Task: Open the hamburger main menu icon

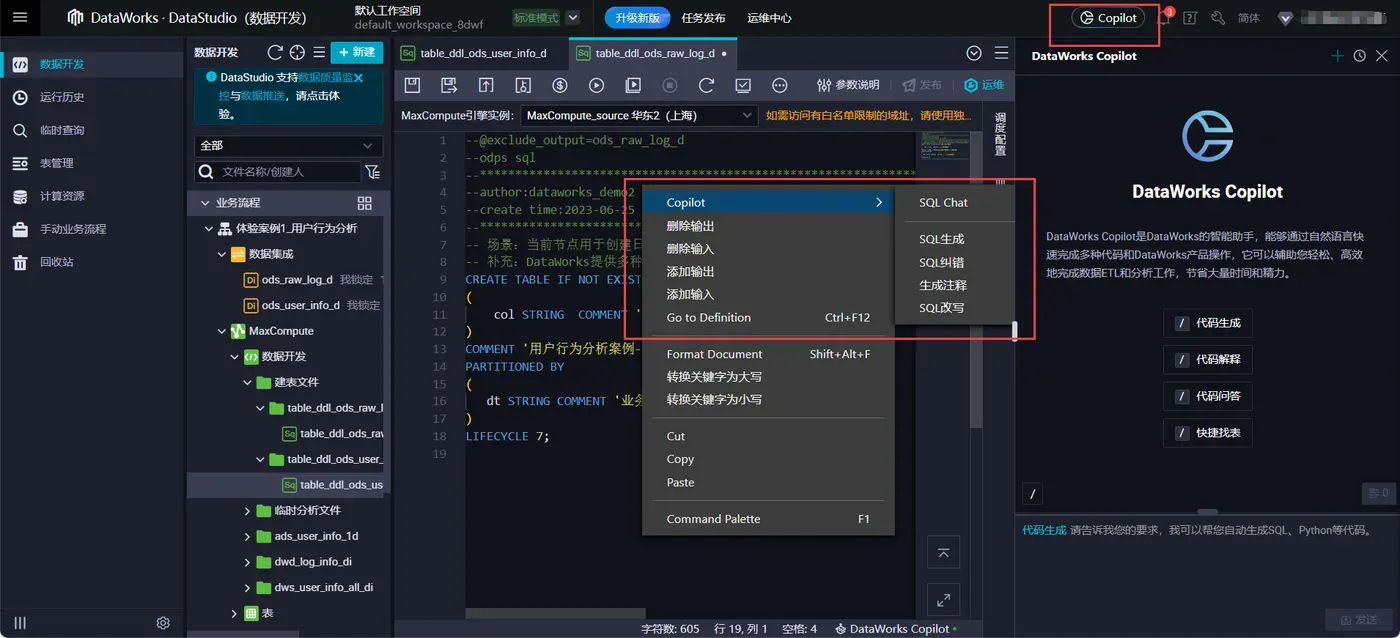Action: pyautogui.click(x=20, y=18)
